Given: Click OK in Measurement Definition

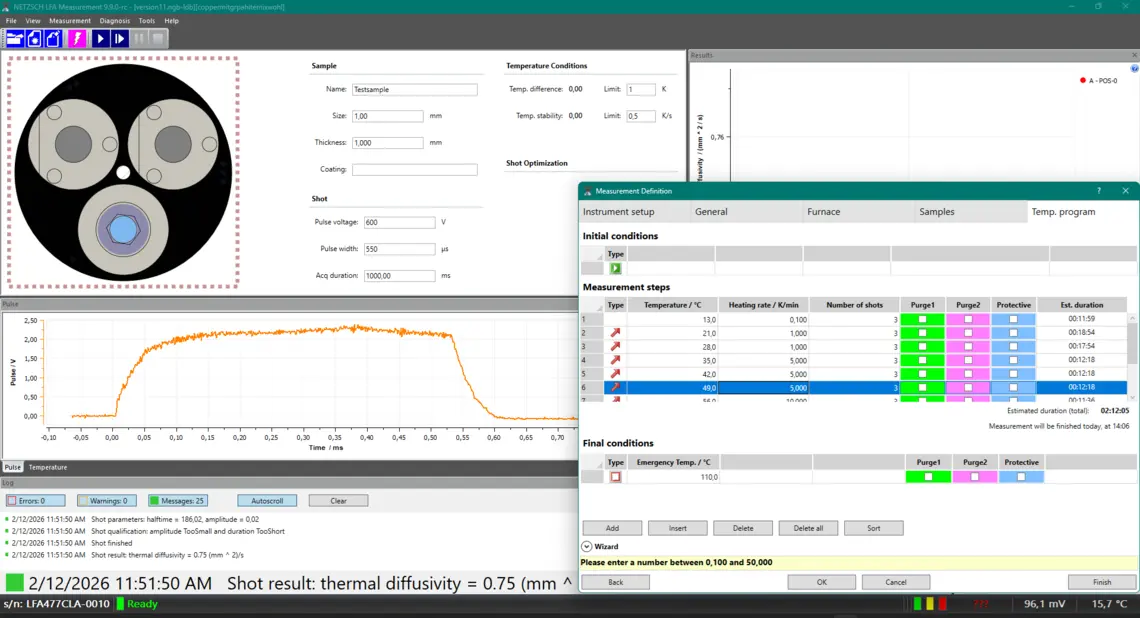Looking at the screenshot, I should click(822, 582).
